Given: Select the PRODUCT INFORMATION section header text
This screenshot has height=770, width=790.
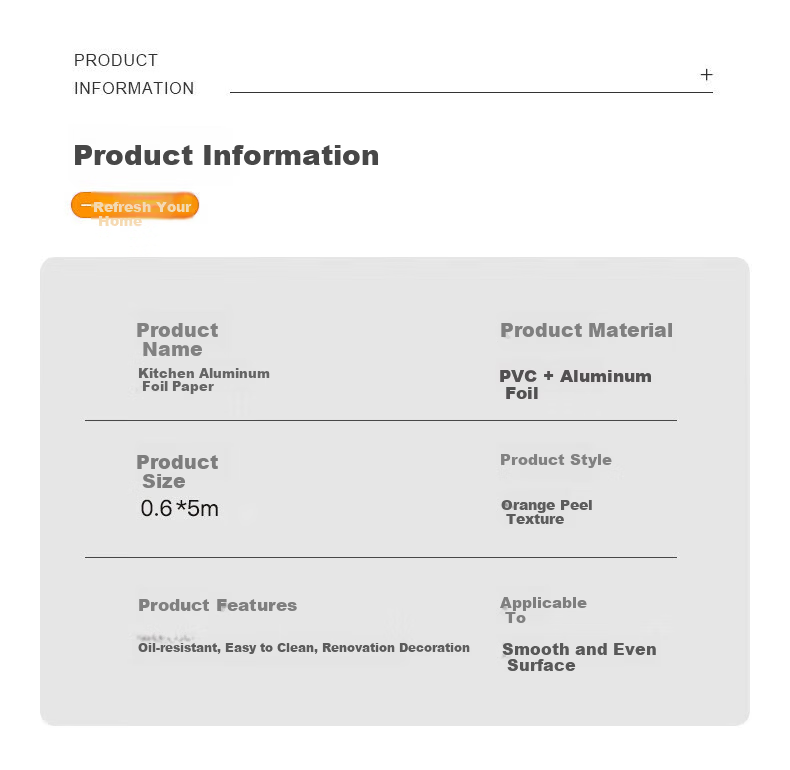Looking at the screenshot, I should coord(134,74).
